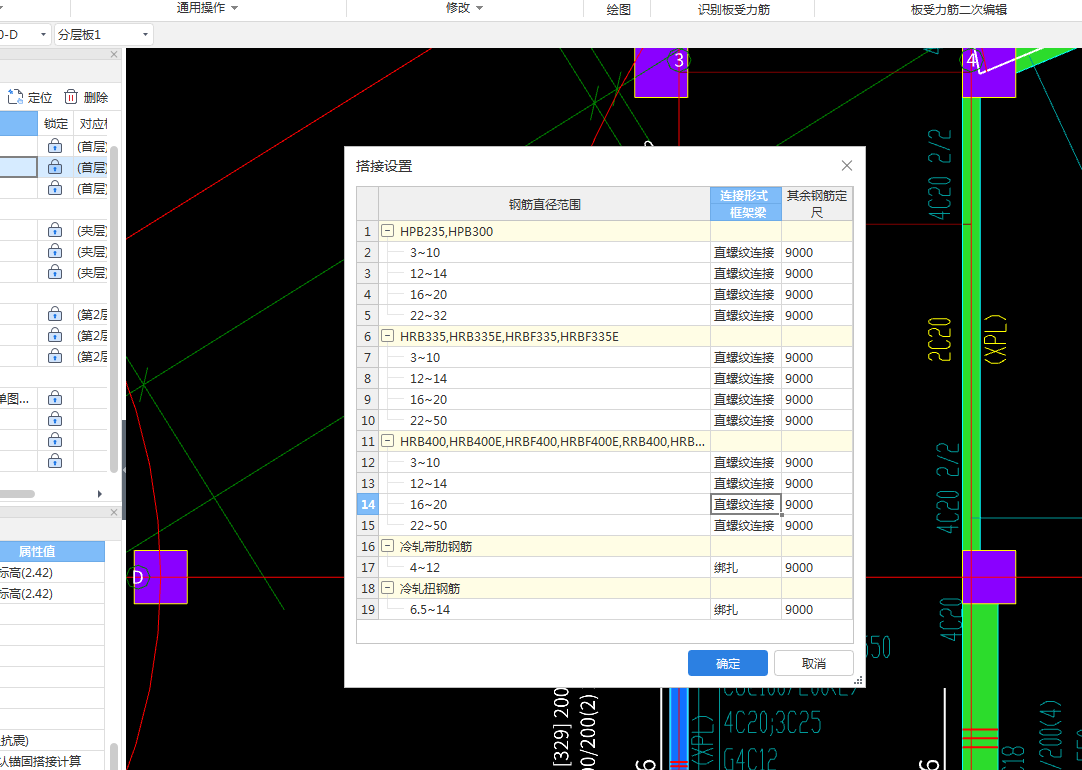Collapse the HRB400 rebar group

point(387,441)
